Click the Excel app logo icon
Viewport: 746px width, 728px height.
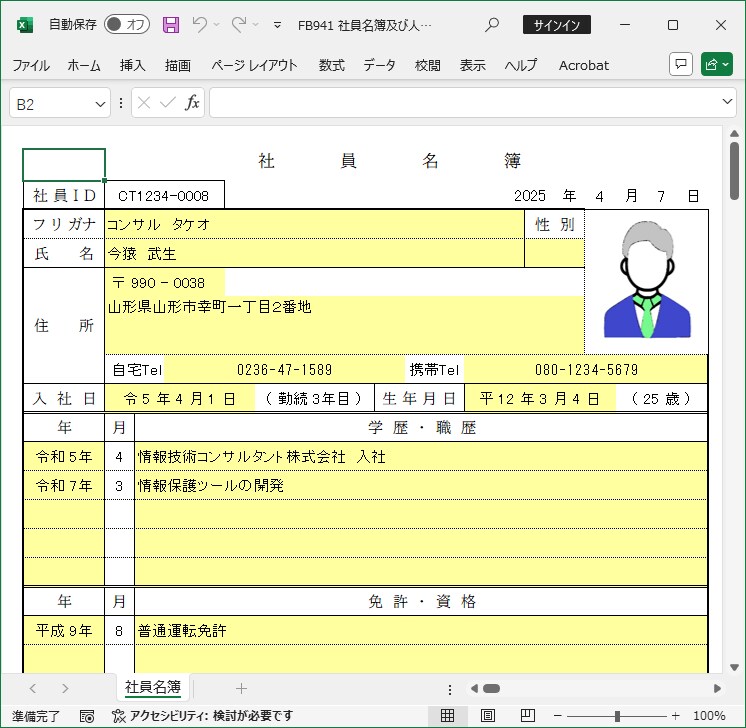(x=24, y=25)
